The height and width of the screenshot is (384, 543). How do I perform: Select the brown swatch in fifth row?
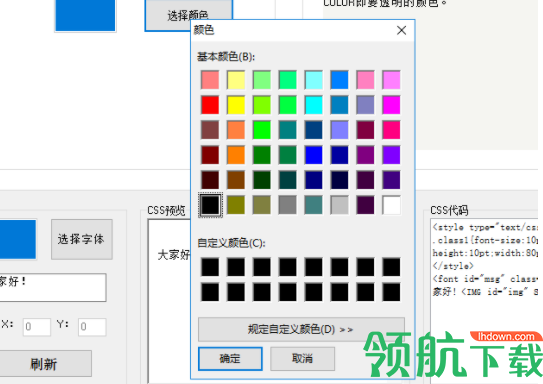(x=236, y=180)
